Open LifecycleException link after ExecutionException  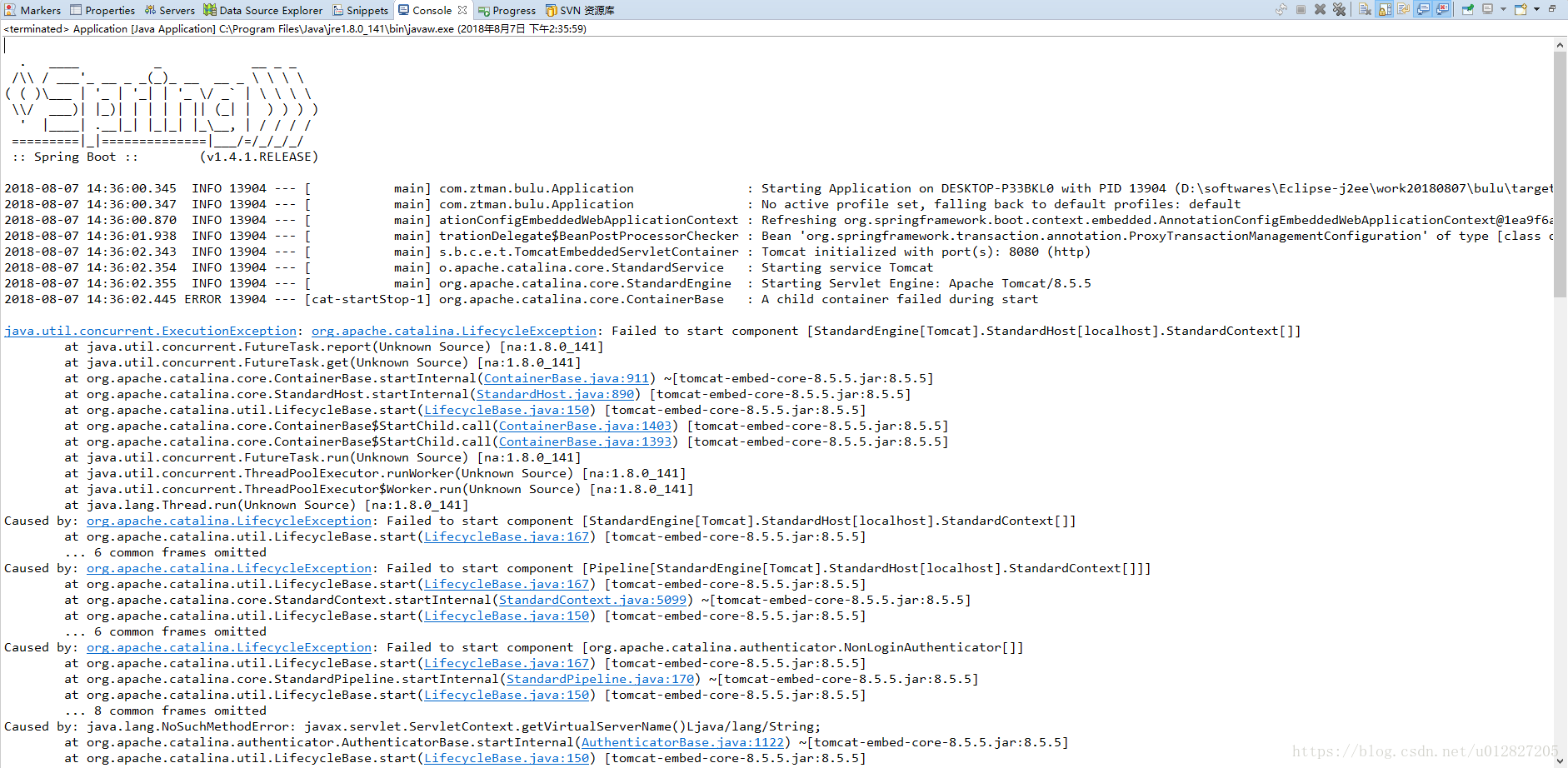[454, 331]
